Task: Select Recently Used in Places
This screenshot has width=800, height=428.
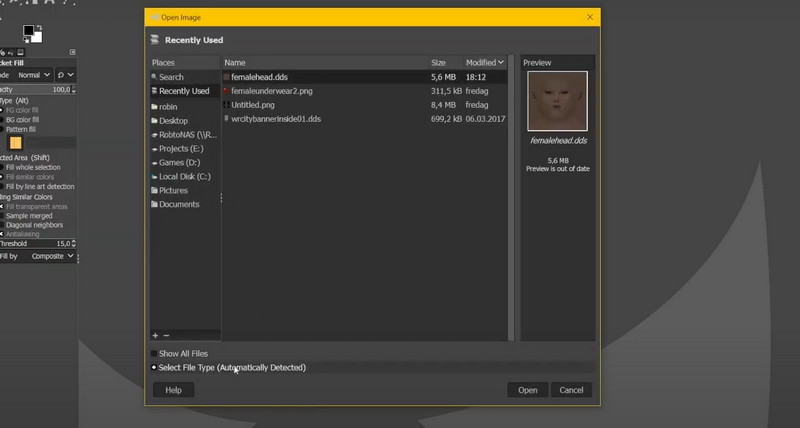Action: (x=185, y=91)
